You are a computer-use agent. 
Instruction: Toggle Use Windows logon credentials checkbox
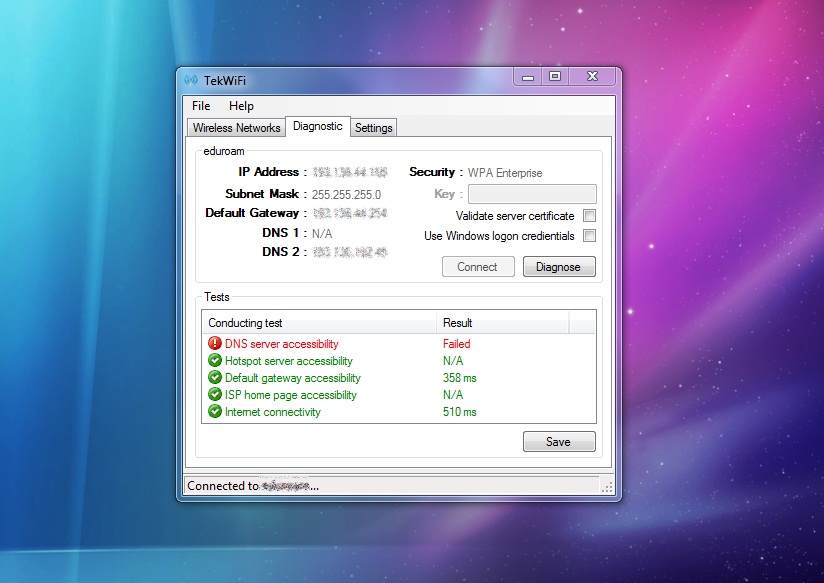[x=590, y=236]
